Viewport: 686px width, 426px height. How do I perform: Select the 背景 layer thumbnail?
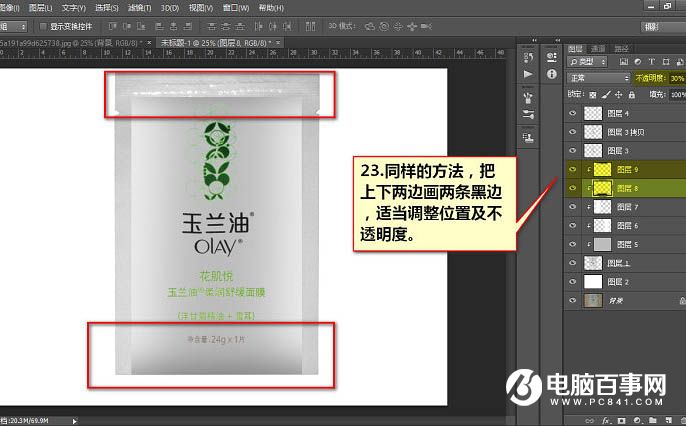pyautogui.click(x=593, y=300)
